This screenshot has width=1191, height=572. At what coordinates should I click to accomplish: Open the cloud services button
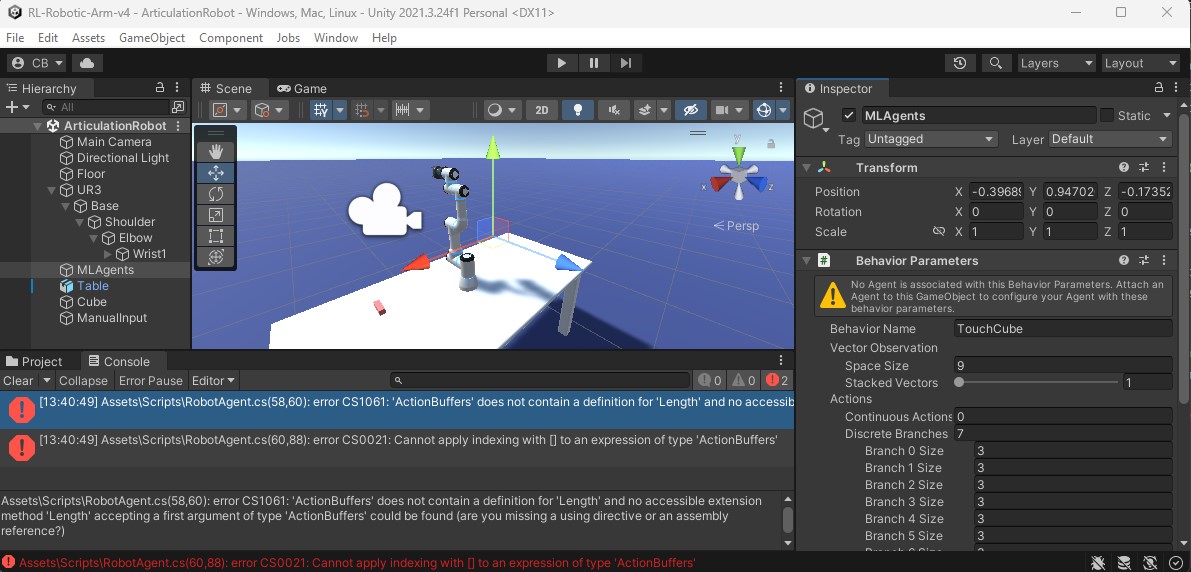87,63
